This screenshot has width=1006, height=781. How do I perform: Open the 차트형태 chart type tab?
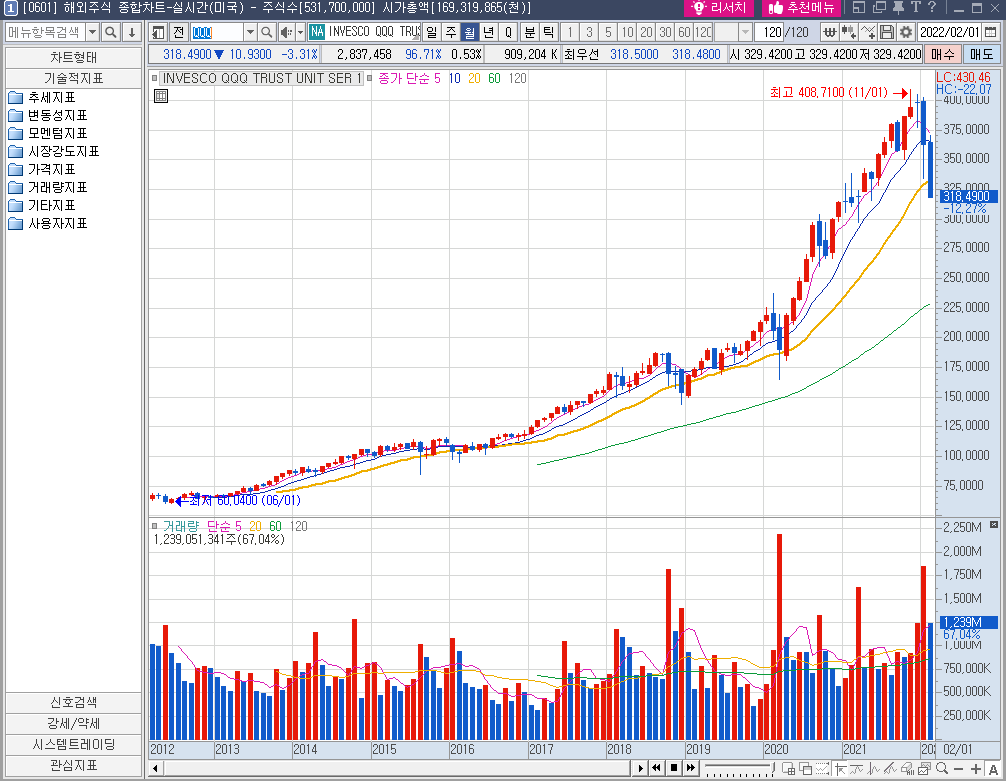(73, 57)
